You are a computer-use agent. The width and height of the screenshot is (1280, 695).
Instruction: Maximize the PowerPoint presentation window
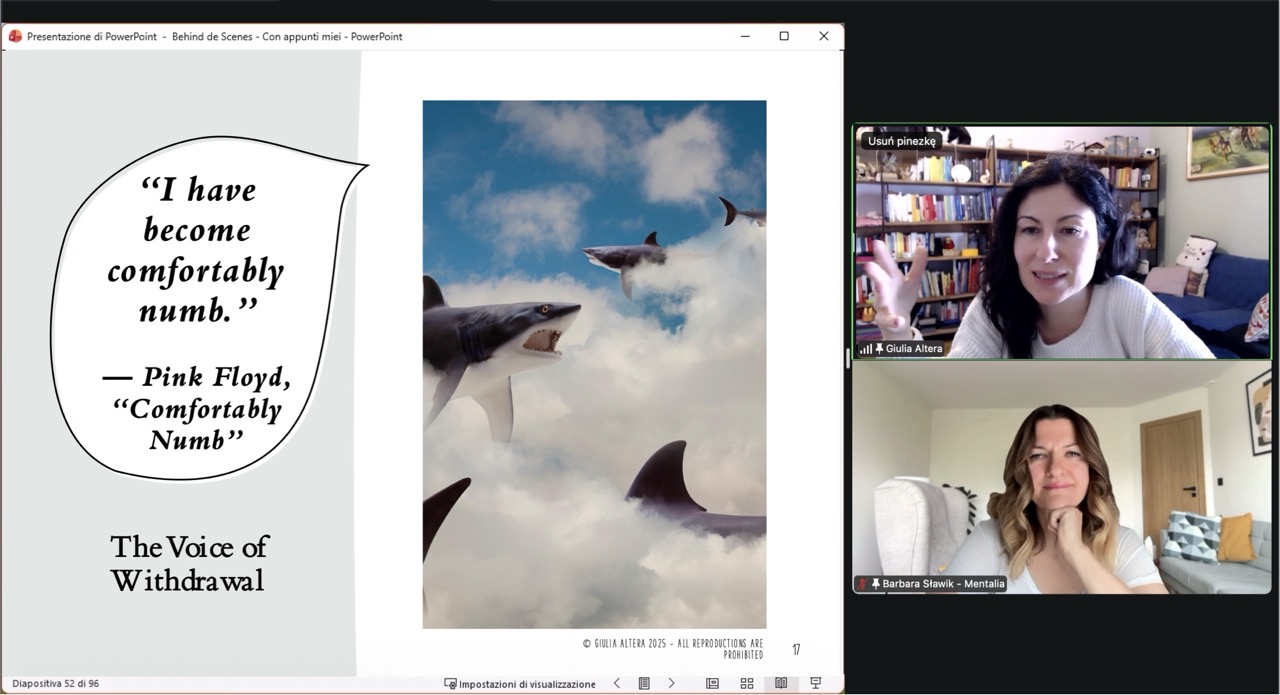(784, 36)
